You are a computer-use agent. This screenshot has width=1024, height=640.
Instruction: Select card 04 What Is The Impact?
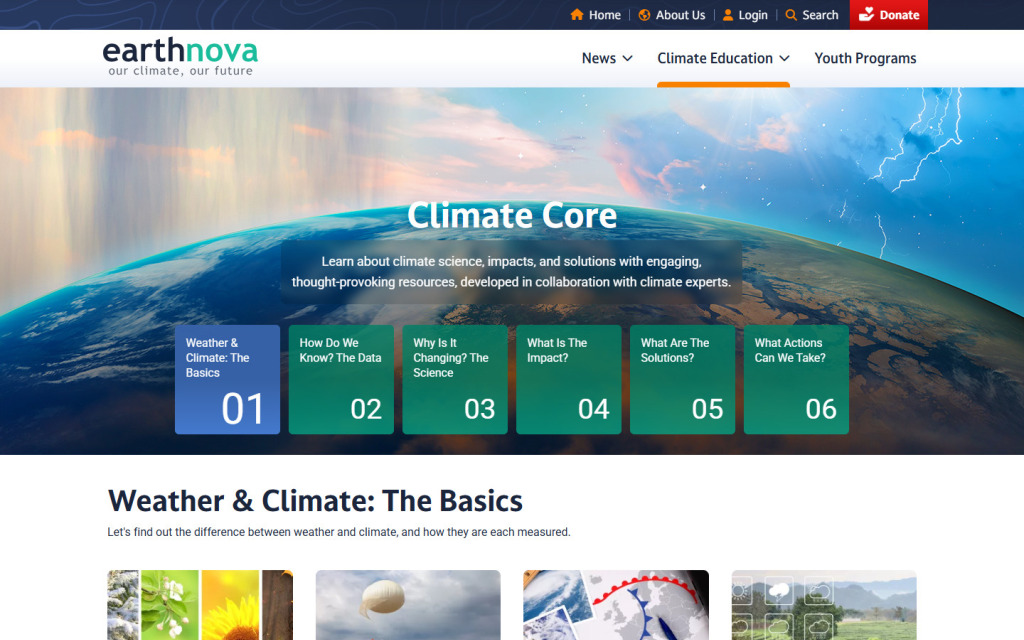[569, 379]
